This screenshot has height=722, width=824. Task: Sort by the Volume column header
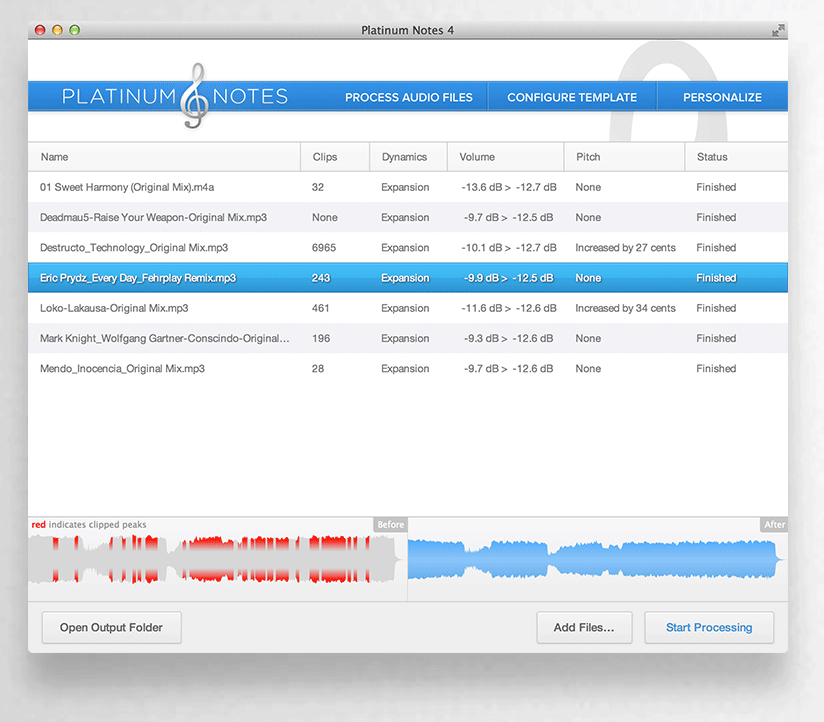click(506, 157)
